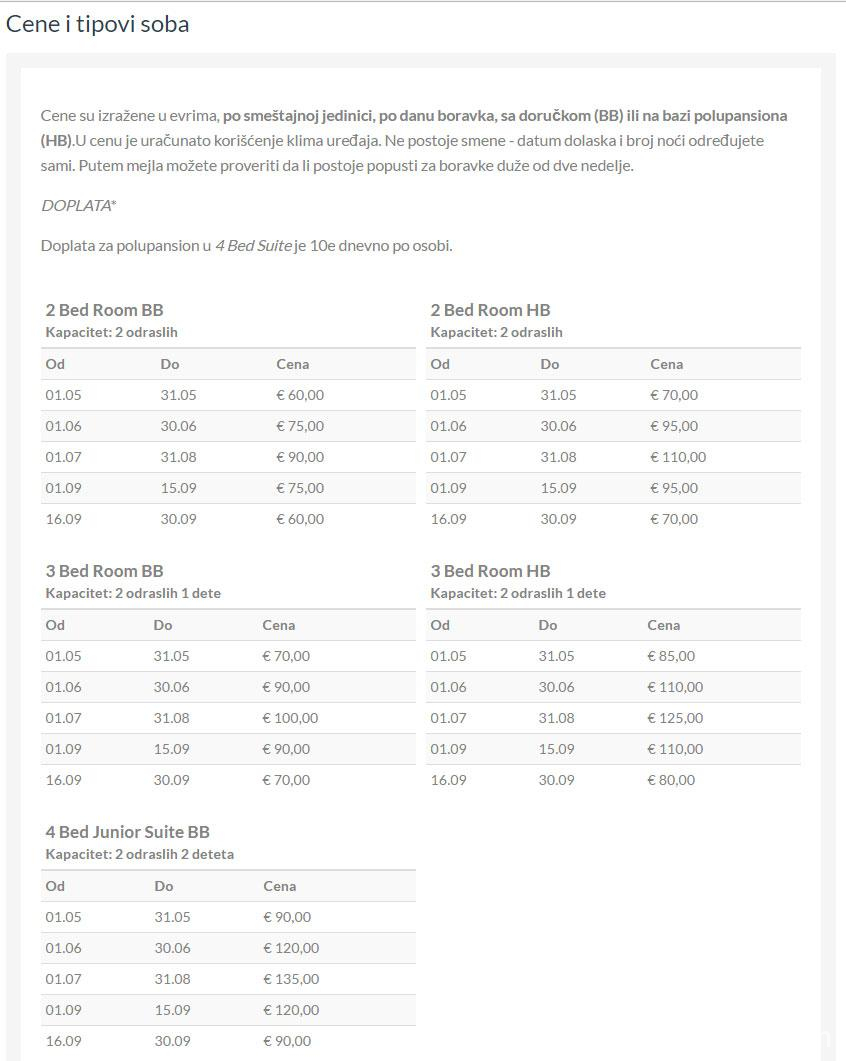846x1061 pixels.
Task: Select the € 80,00 price in 3 Bed Room HB
Action: pyautogui.click(x=671, y=780)
